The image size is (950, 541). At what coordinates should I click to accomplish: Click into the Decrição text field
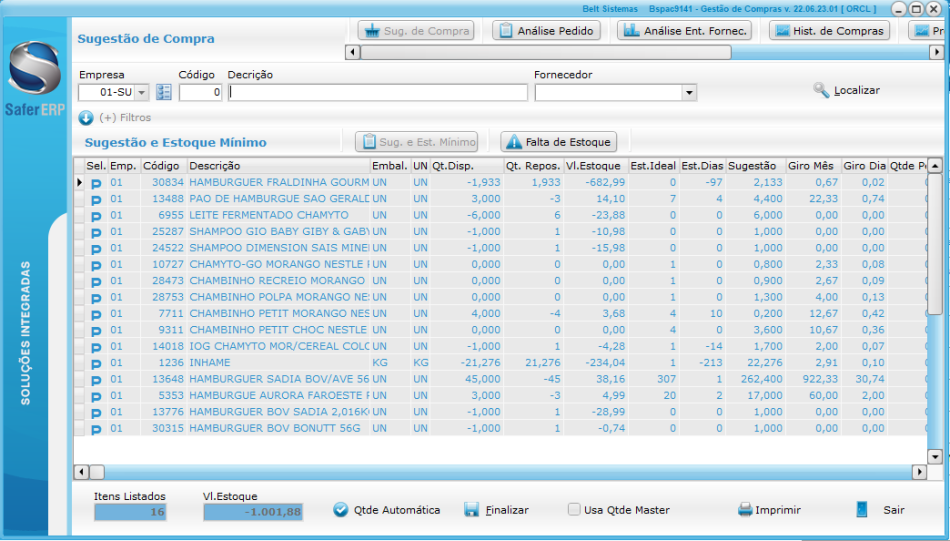tap(378, 93)
